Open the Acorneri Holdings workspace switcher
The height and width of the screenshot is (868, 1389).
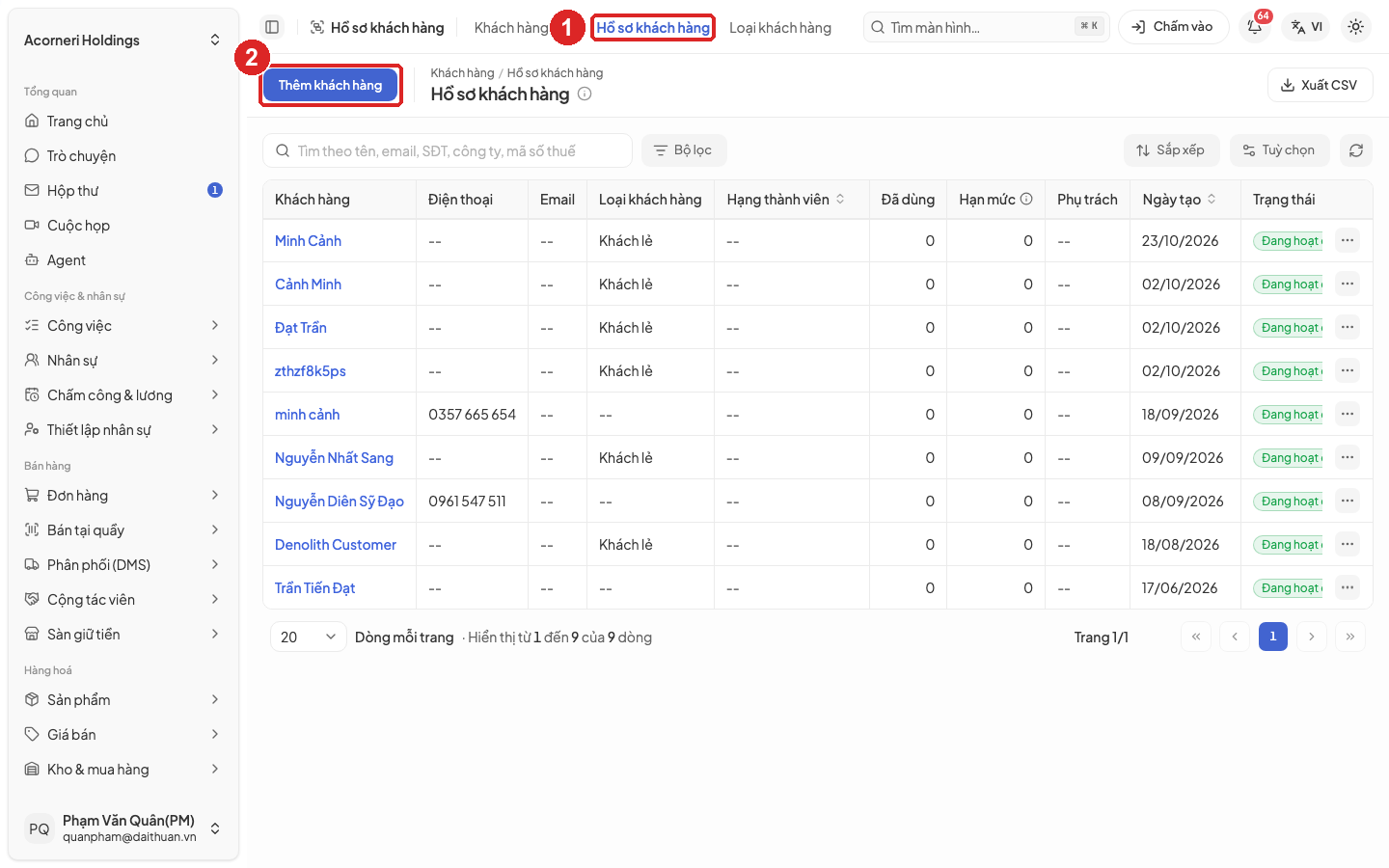(123, 41)
